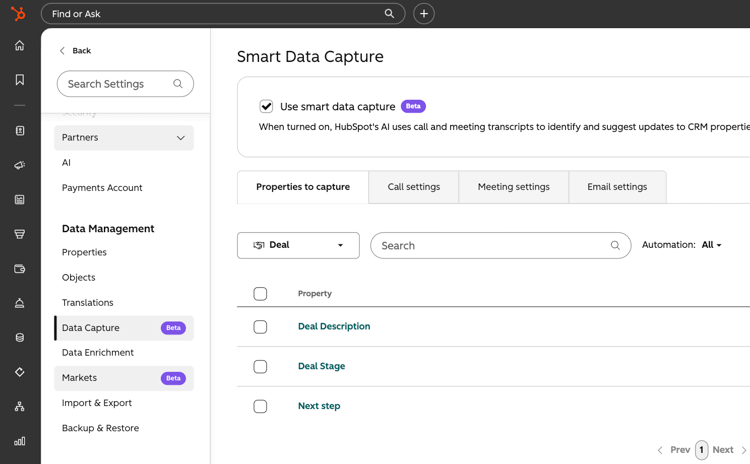750x464 pixels.
Task: Open the Bookmarks icon in sidebar
Action: [20, 79]
